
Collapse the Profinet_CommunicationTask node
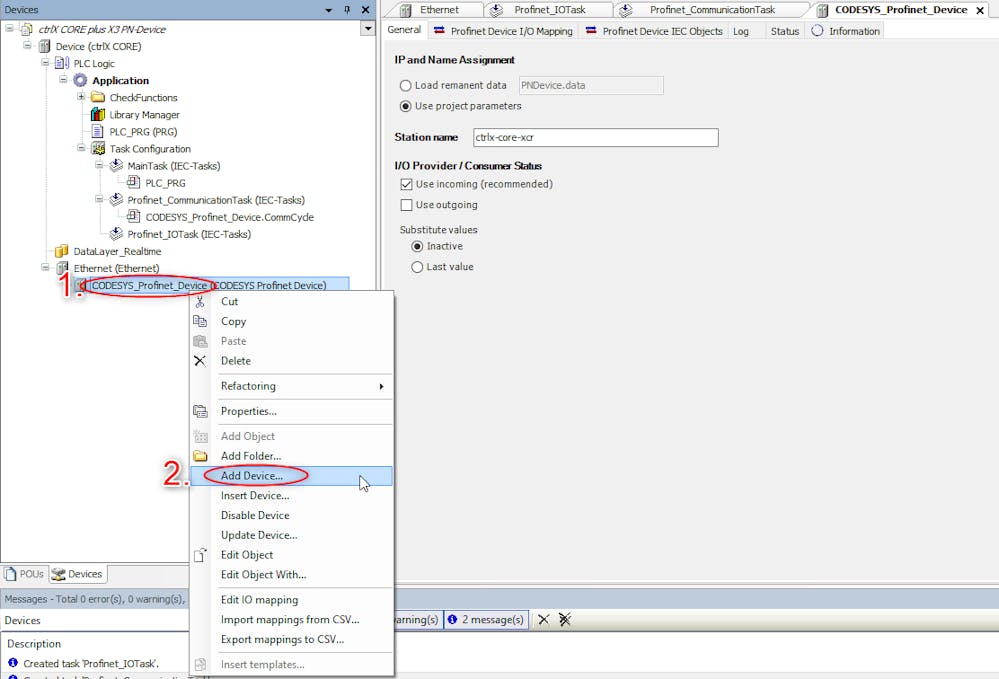(99, 199)
